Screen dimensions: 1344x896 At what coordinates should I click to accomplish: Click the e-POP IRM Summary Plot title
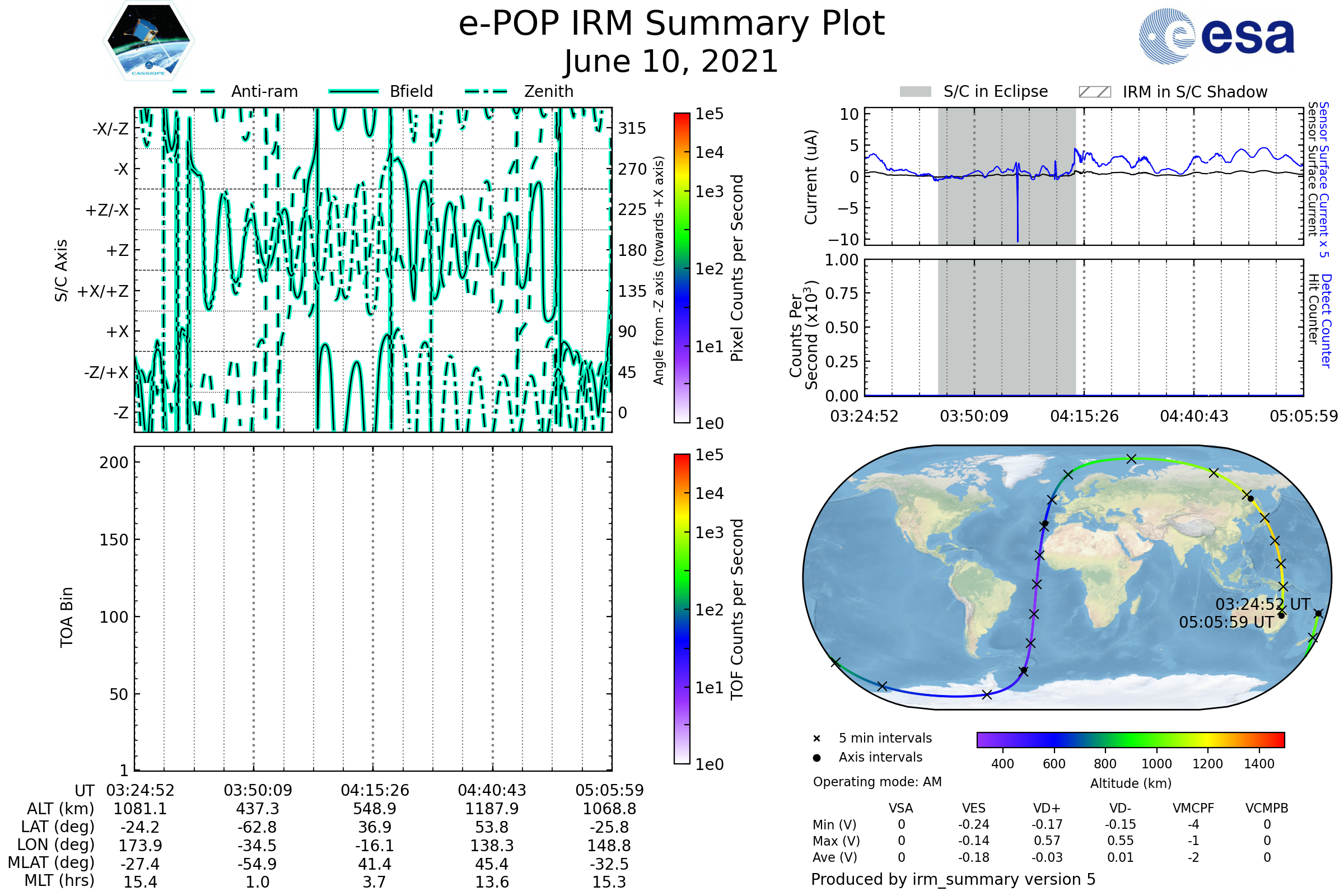671,24
